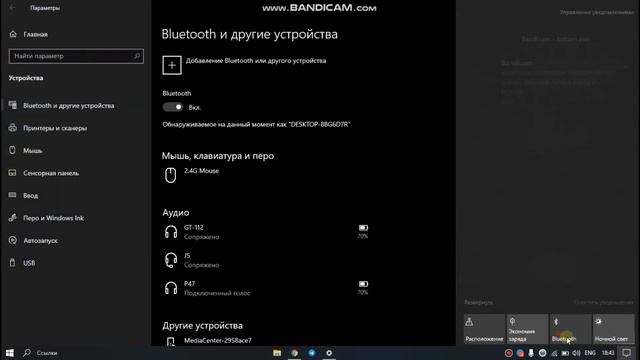The image size is (640, 360).
Task: Select the JS audio device
Action: [265, 260]
